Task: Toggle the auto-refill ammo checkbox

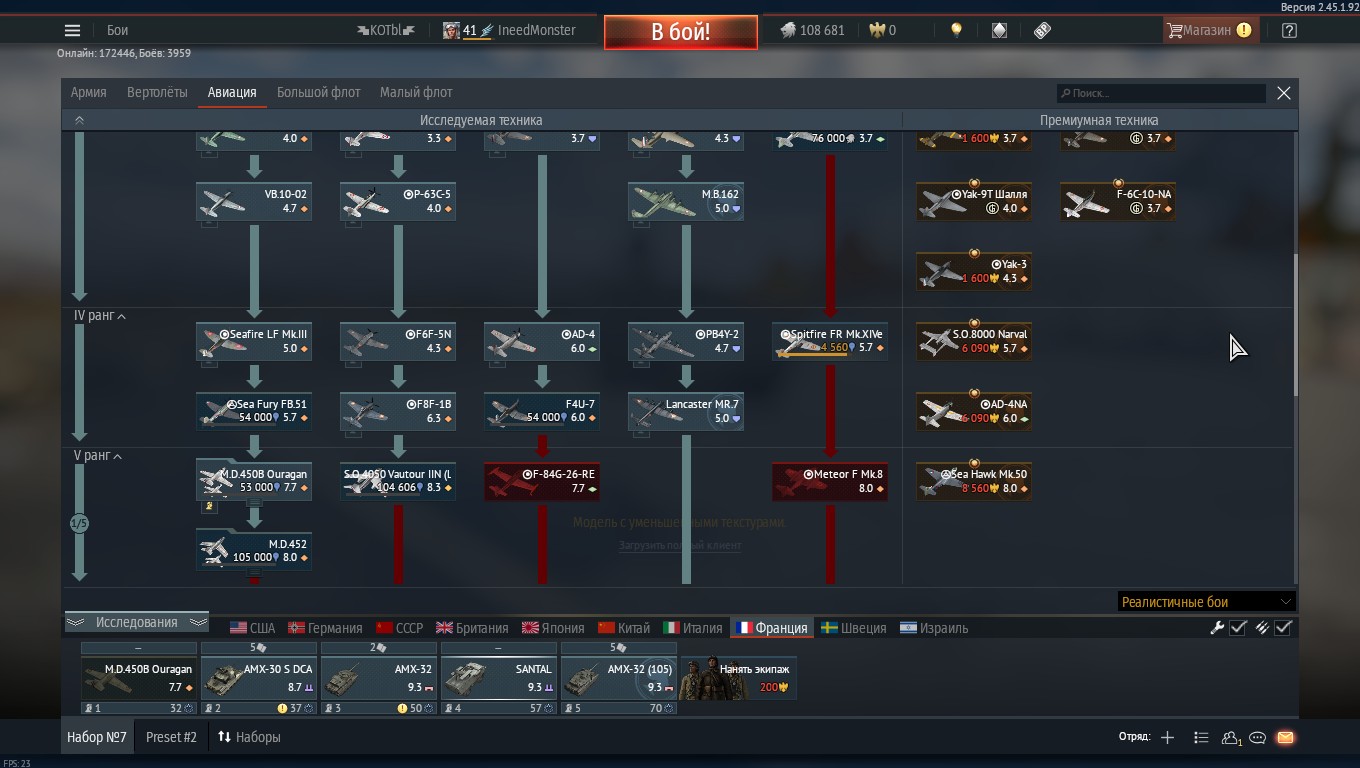Action: [x=1283, y=627]
